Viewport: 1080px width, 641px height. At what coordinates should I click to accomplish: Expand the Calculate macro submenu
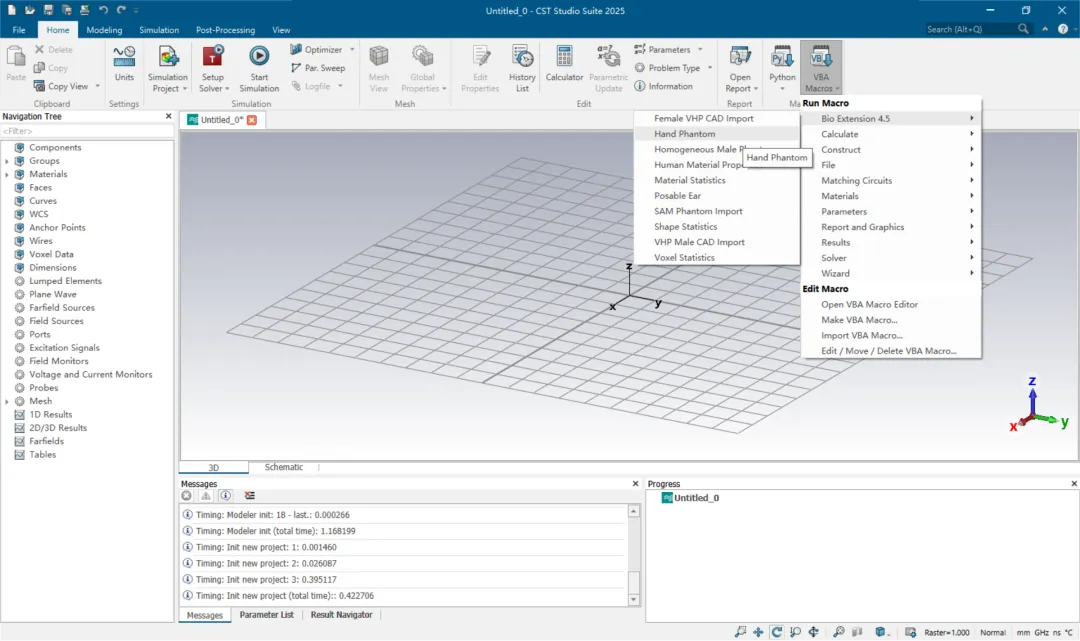coord(892,134)
